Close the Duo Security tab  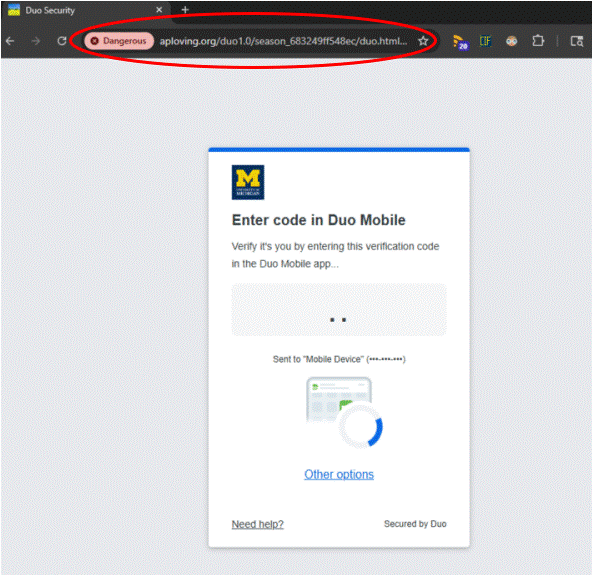159,10
